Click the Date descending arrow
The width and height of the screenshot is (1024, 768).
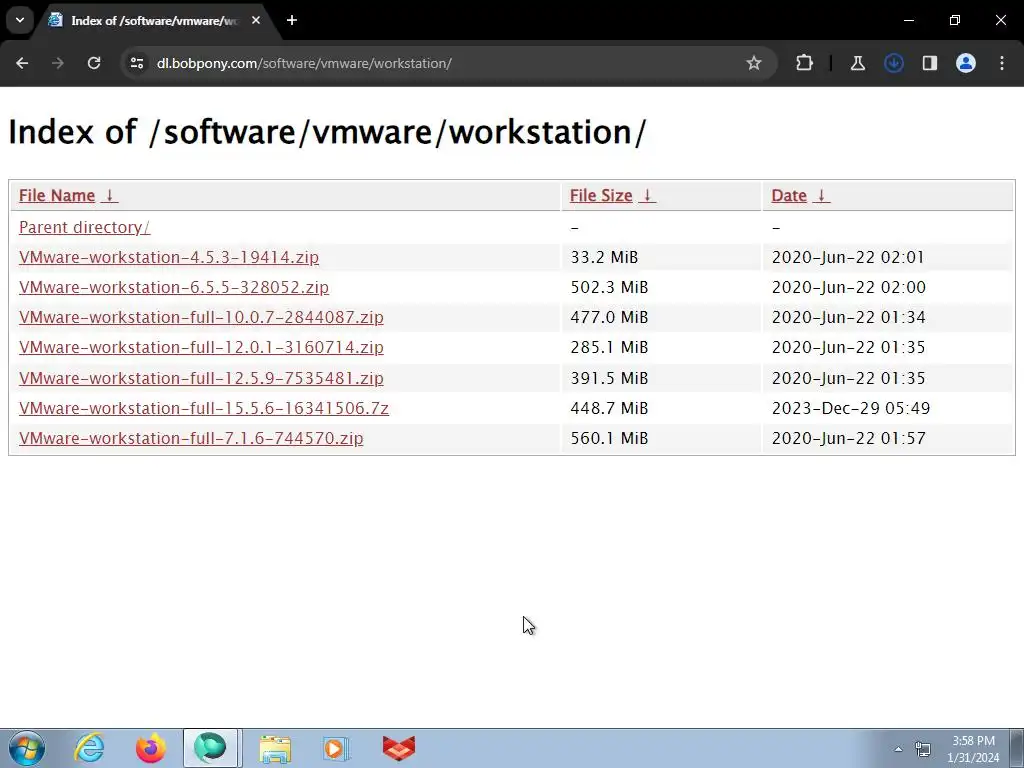click(822, 195)
